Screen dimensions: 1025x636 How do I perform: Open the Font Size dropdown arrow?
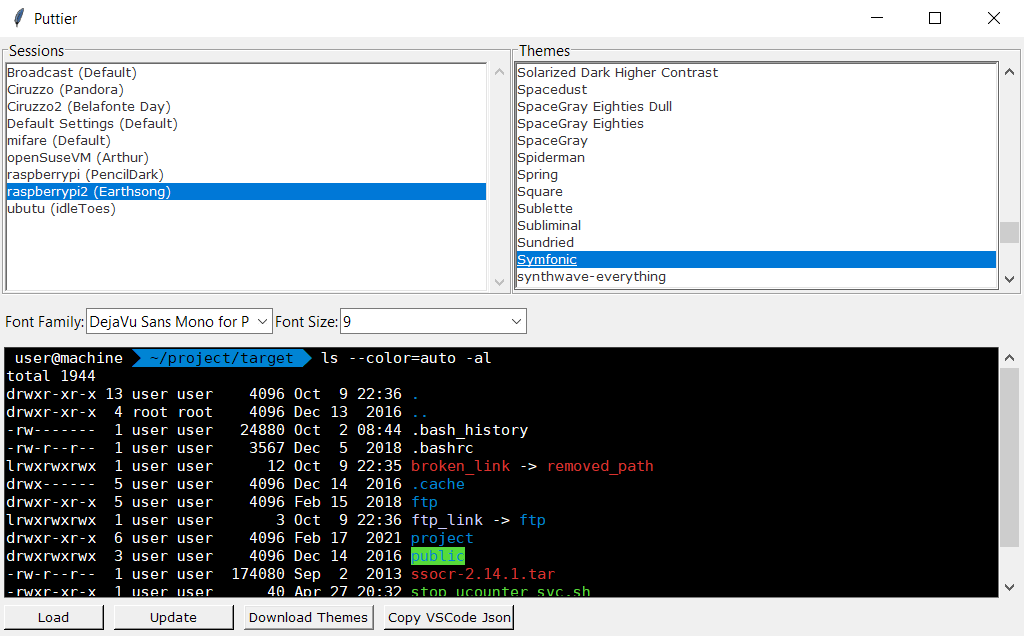click(x=516, y=322)
